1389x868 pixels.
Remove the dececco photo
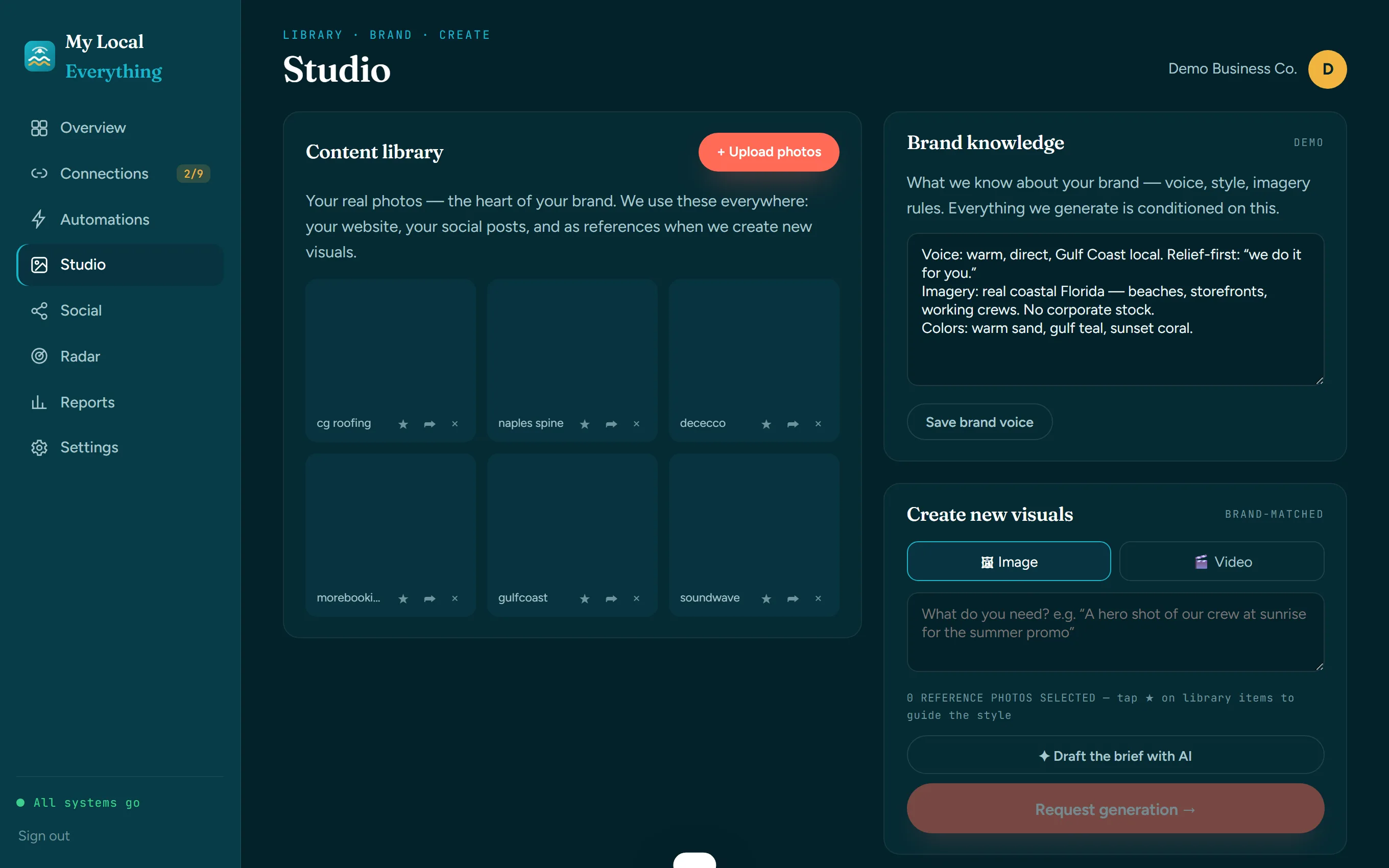(x=818, y=424)
